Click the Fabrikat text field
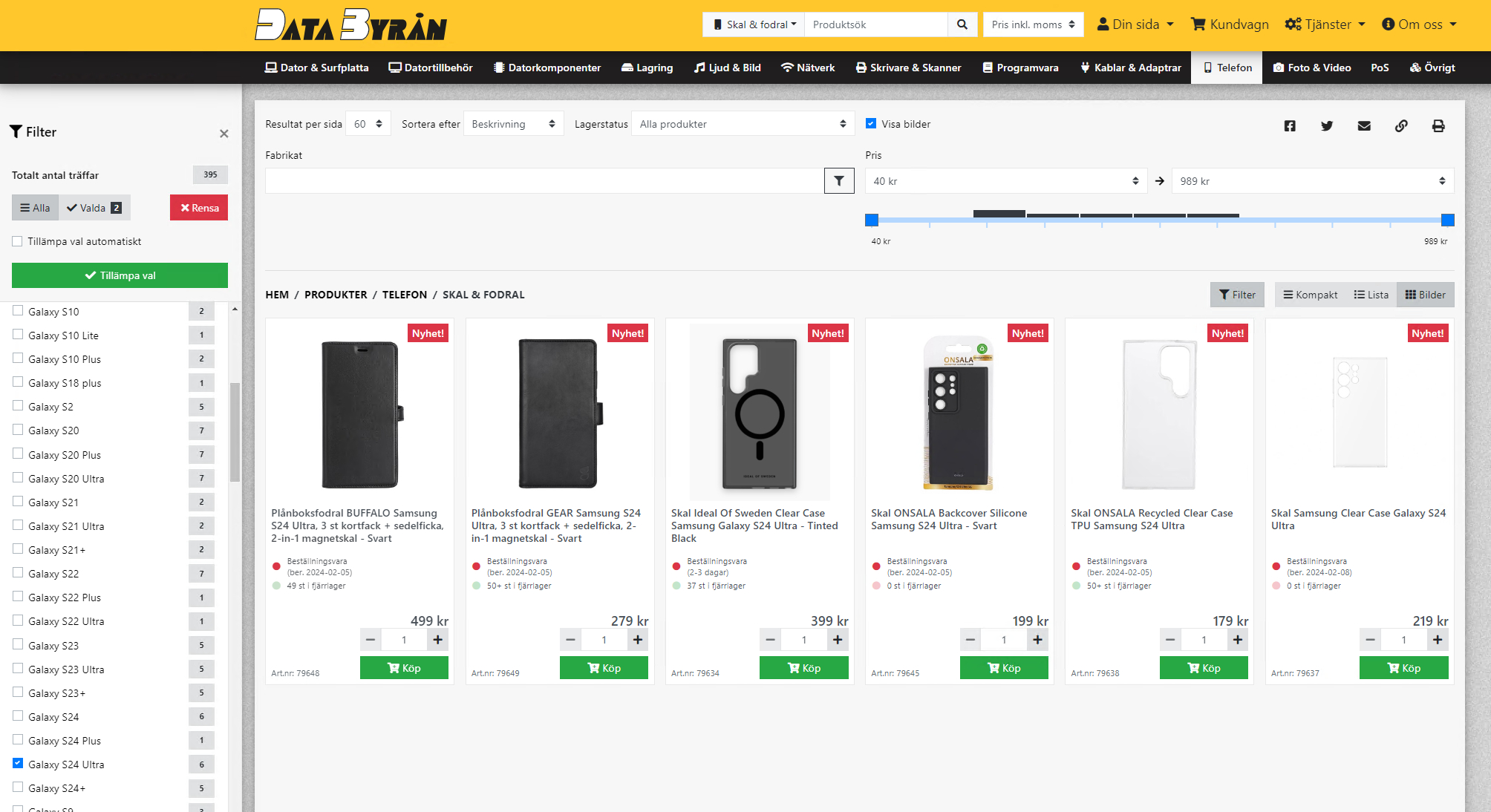 pyautogui.click(x=544, y=181)
